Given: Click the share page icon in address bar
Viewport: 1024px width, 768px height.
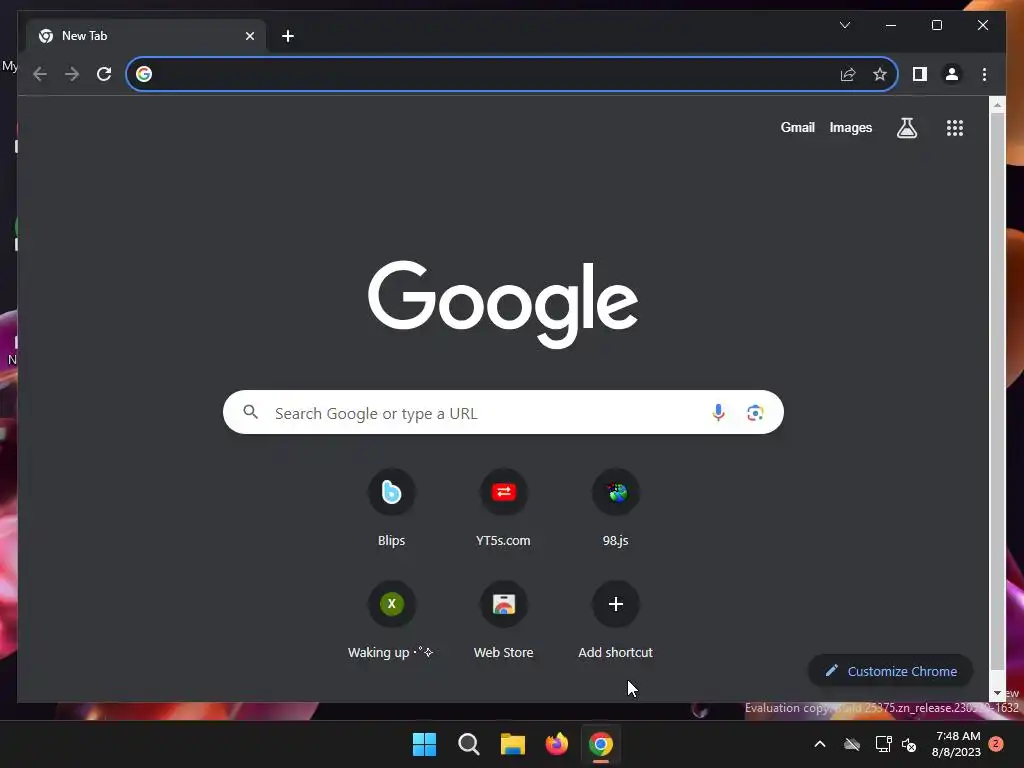Looking at the screenshot, I should click(848, 74).
